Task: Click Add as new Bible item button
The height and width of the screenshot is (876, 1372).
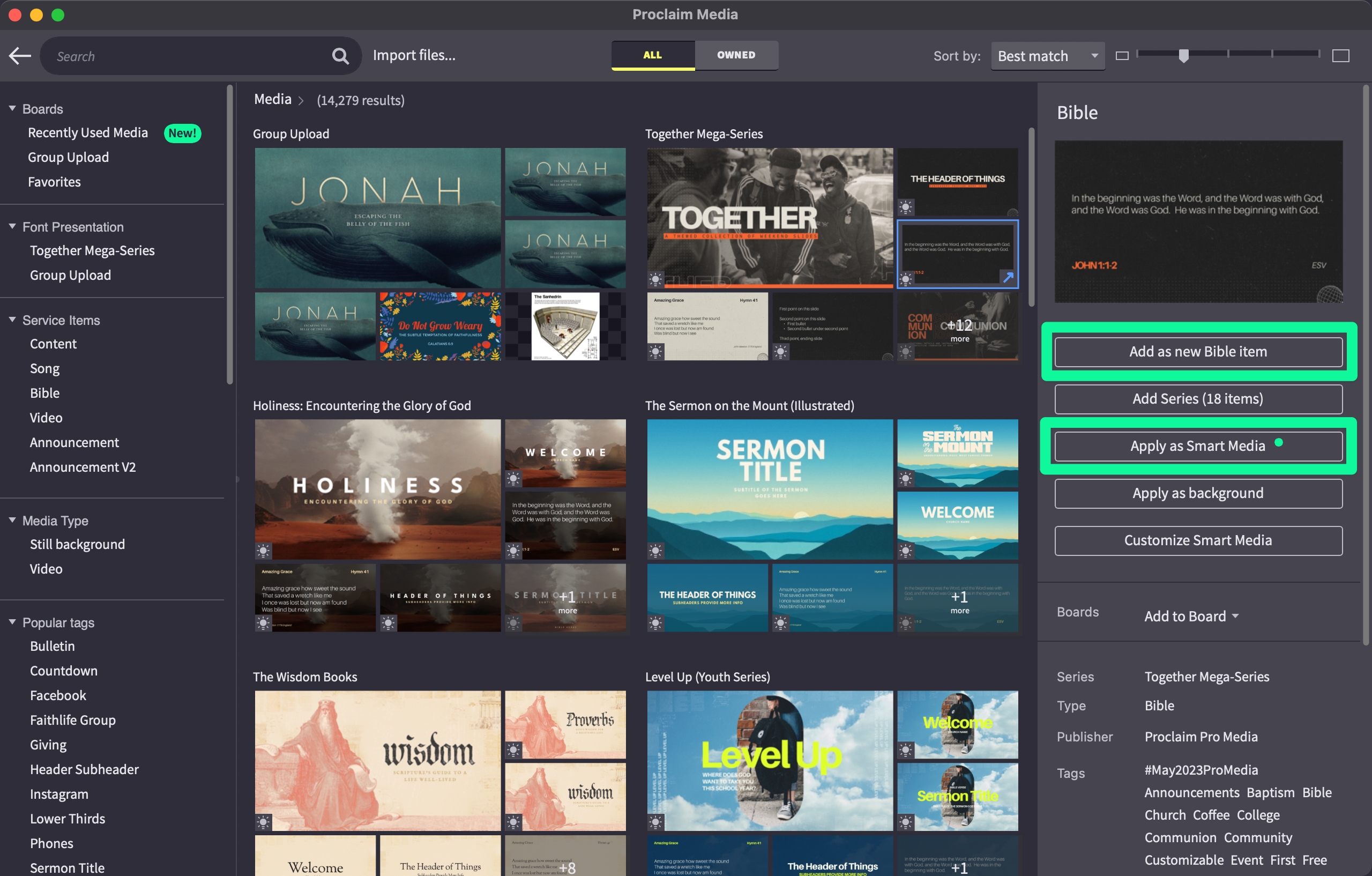Action: click(x=1198, y=352)
